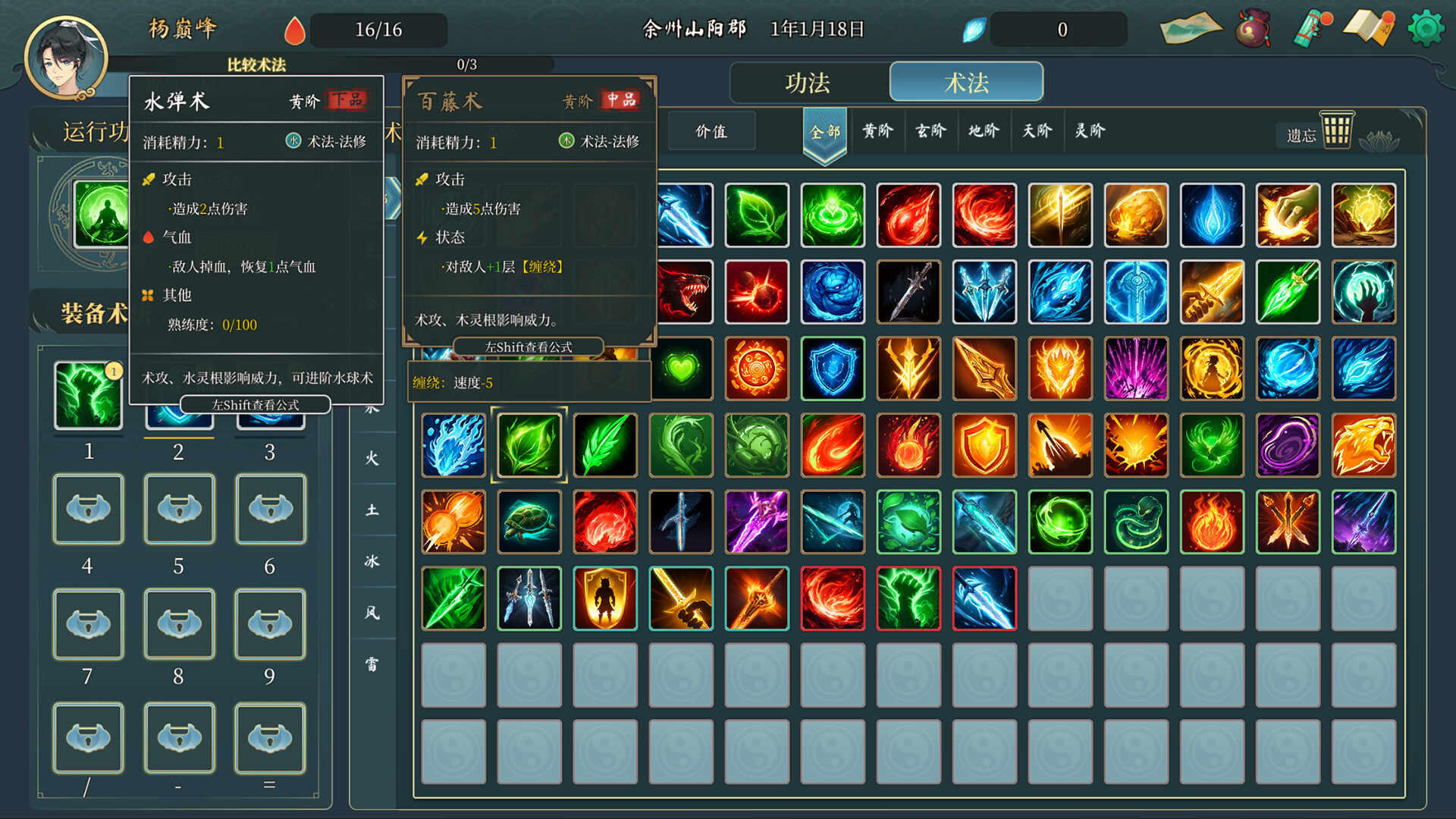1456x819 pixels.
Task: Open the journal book icon
Action: [1369, 29]
